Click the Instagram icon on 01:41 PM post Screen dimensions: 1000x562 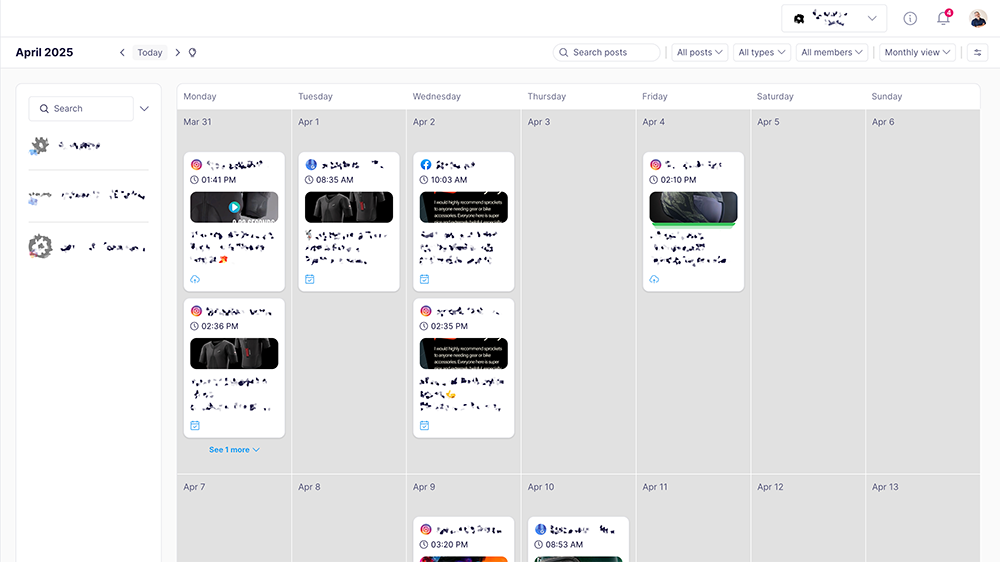pyautogui.click(x=196, y=165)
